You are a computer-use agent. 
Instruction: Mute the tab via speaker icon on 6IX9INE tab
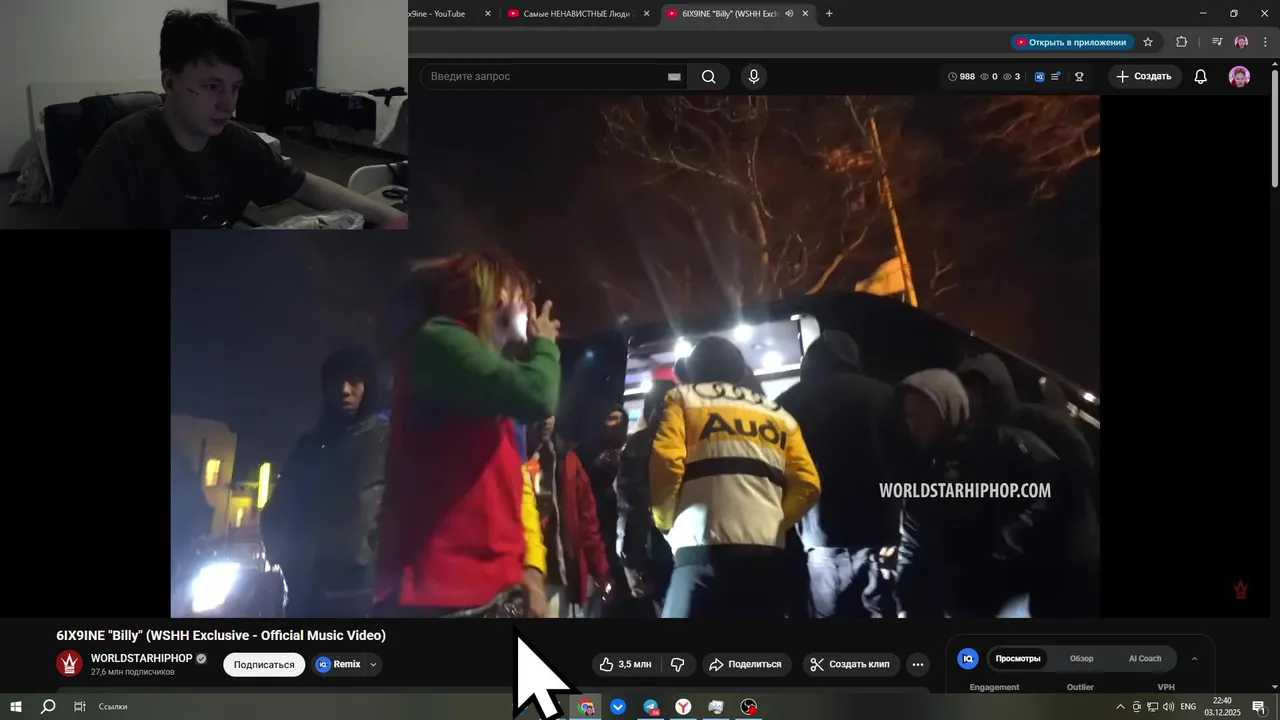[789, 14]
